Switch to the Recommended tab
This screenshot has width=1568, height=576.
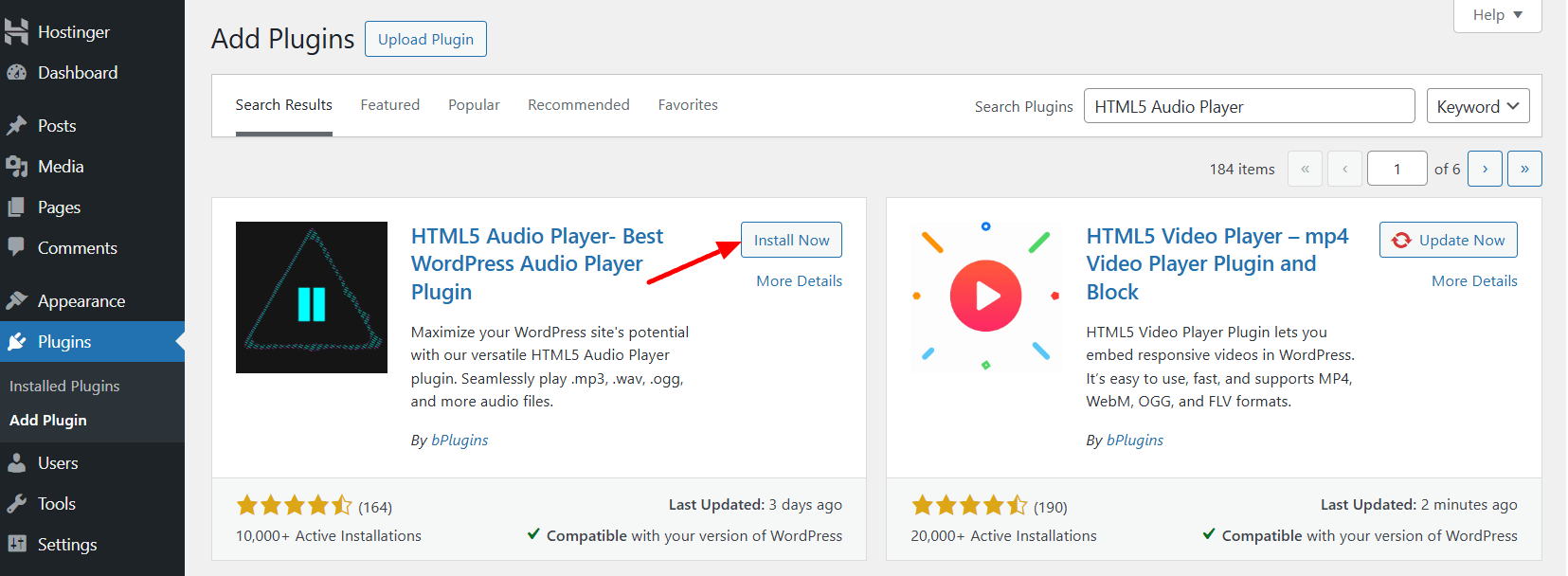tap(579, 105)
